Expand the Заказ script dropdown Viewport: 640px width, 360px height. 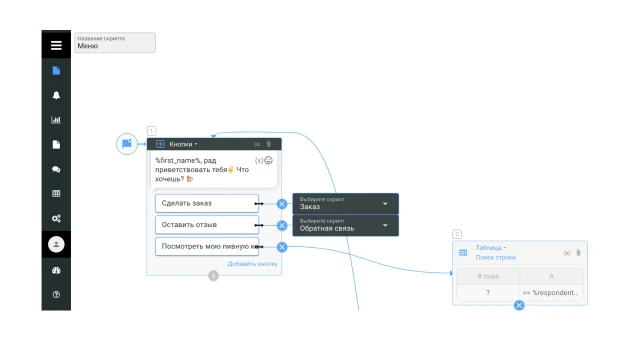point(385,204)
